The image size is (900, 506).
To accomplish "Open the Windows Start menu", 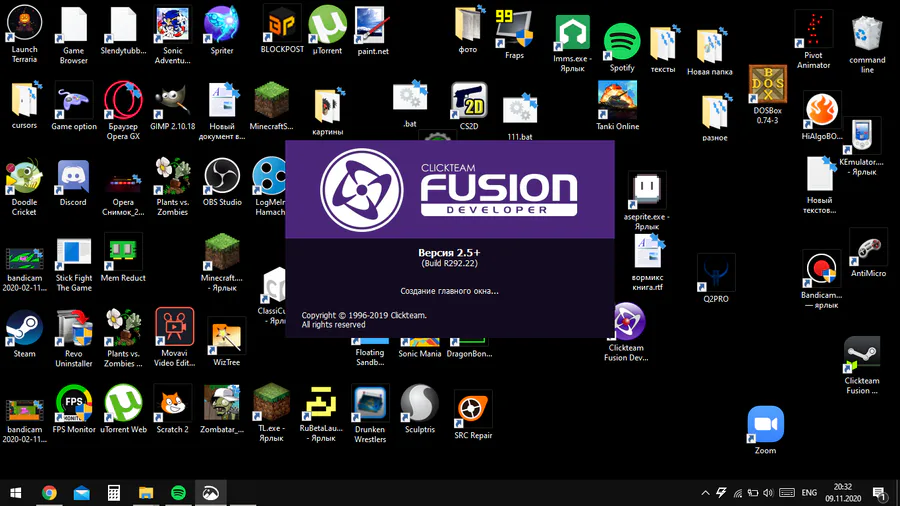I will [x=15, y=493].
